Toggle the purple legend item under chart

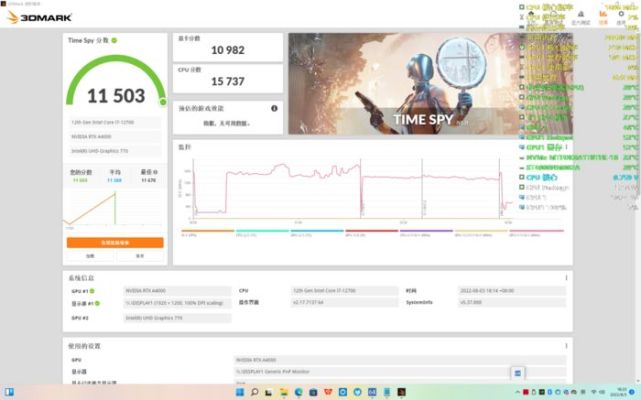426,233
